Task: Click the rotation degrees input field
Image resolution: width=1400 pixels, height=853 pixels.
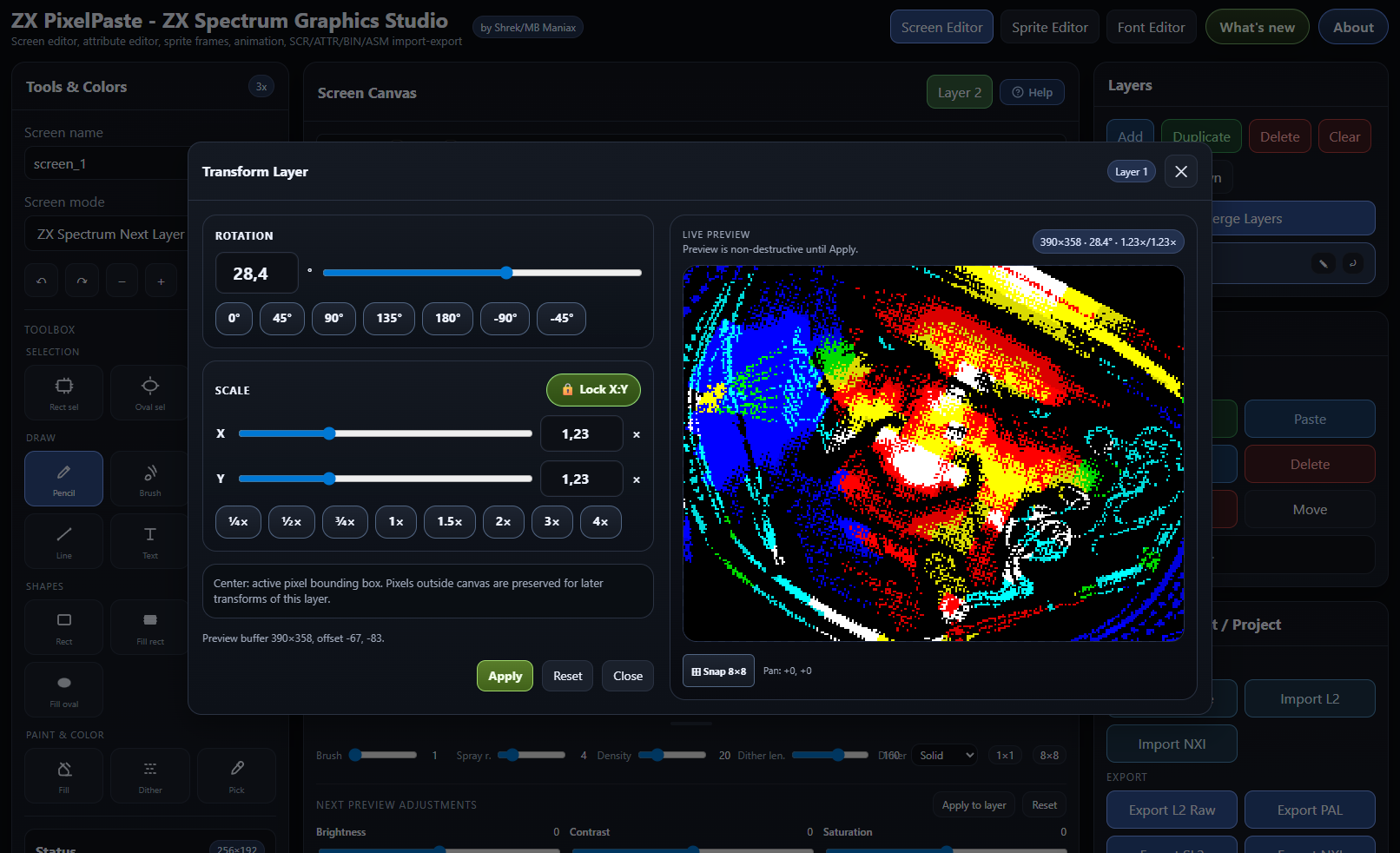Action: (256, 274)
